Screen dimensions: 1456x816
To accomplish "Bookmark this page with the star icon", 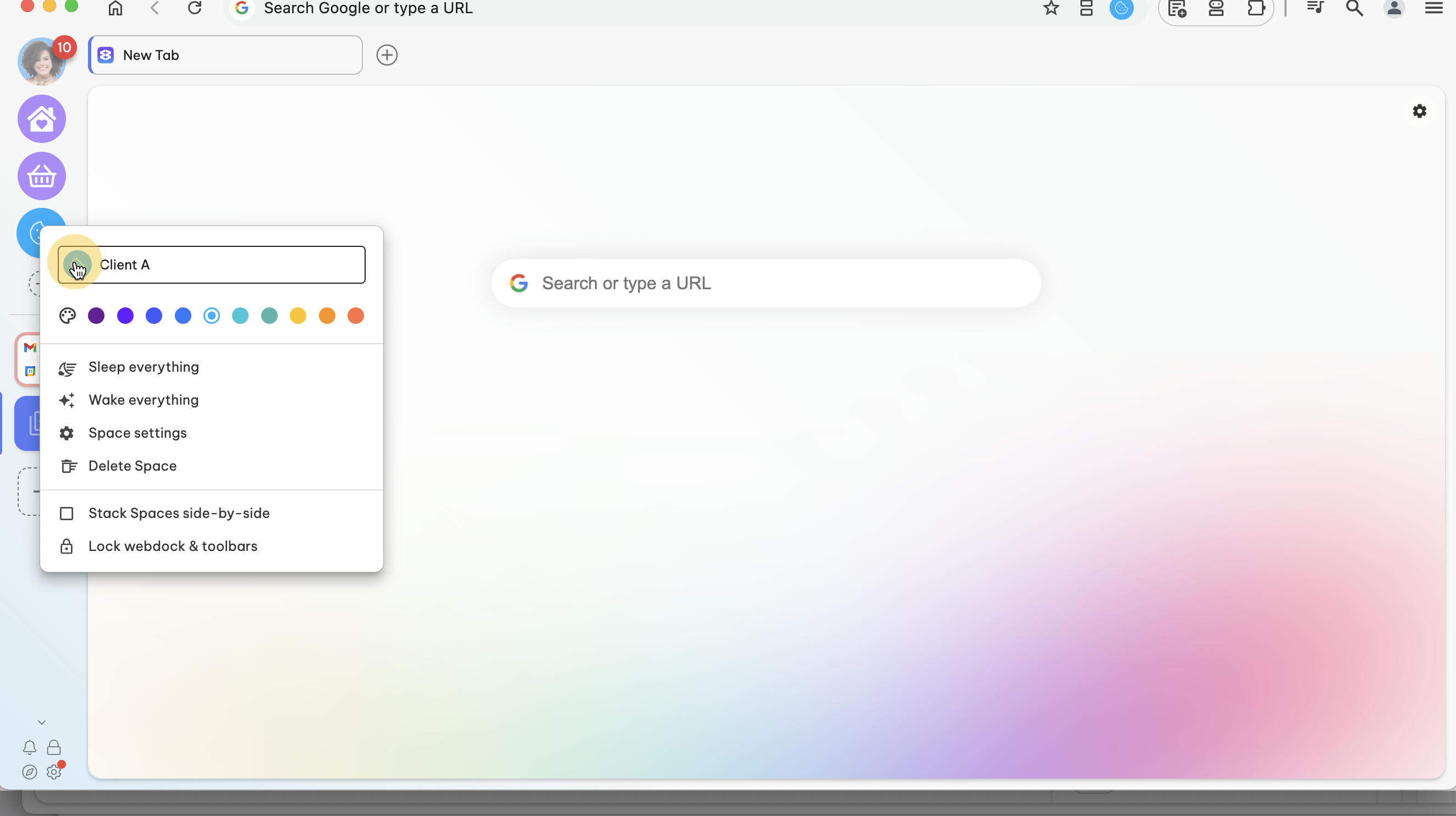I will [1051, 8].
